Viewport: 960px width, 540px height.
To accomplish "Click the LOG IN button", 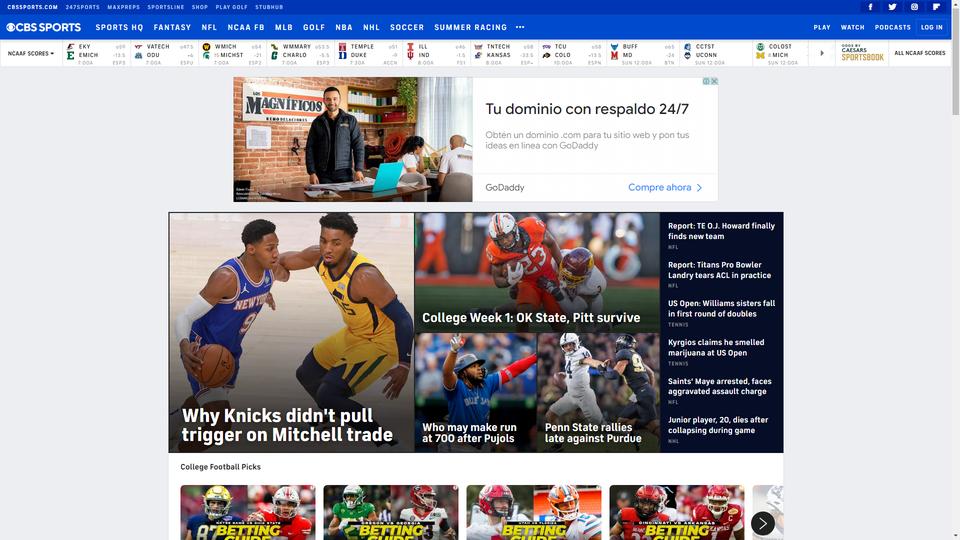I will pyautogui.click(x=931, y=28).
